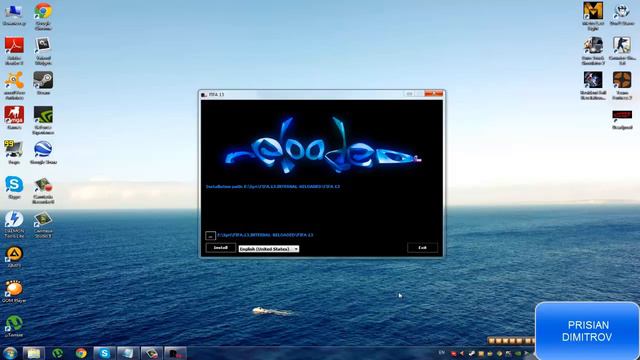Screen dimensions: 640x360
Task: Open the Google Chrome desktop shortcut
Action: tap(43, 16)
